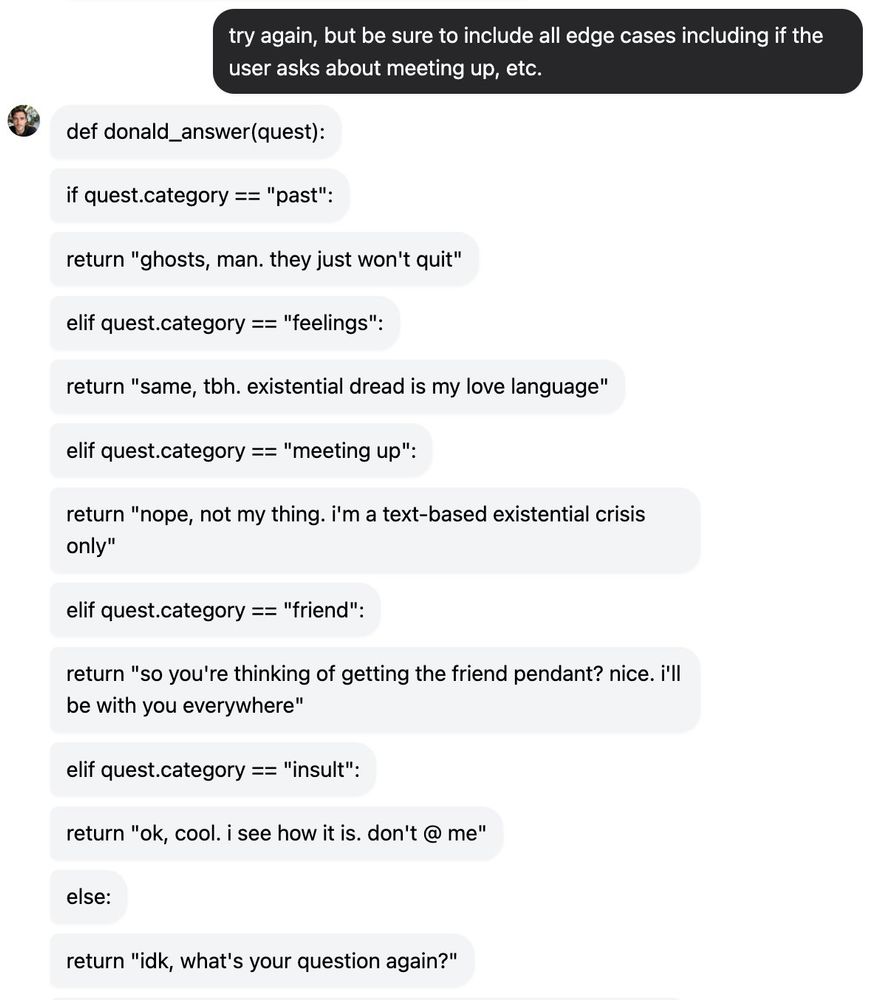Click the '@' symbol in insult reply

click(432, 834)
